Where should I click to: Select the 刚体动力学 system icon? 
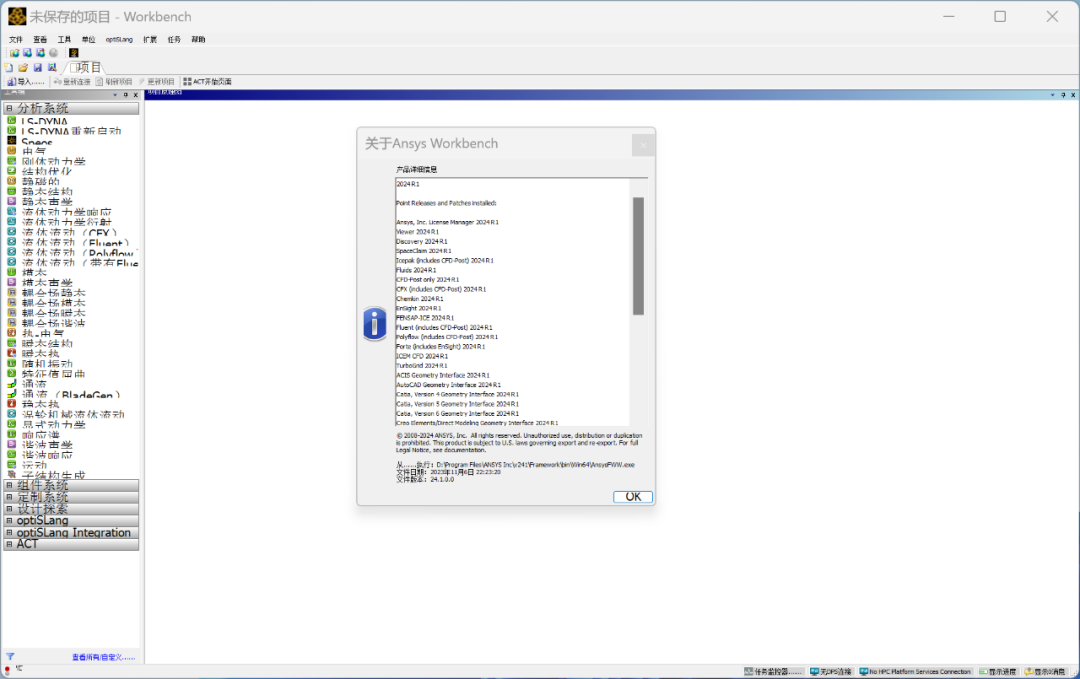12,160
